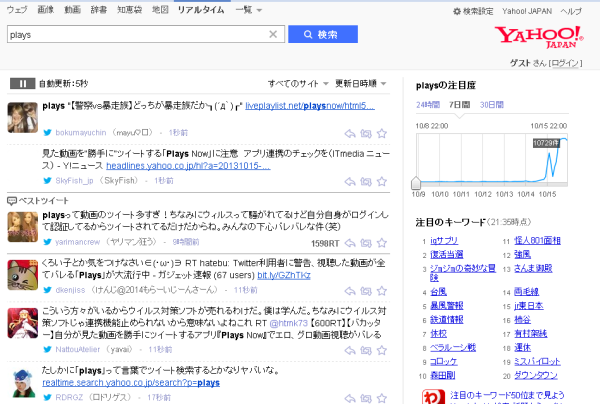
Task: Open the bit.ly/GZhTKz link
Action: (284, 275)
